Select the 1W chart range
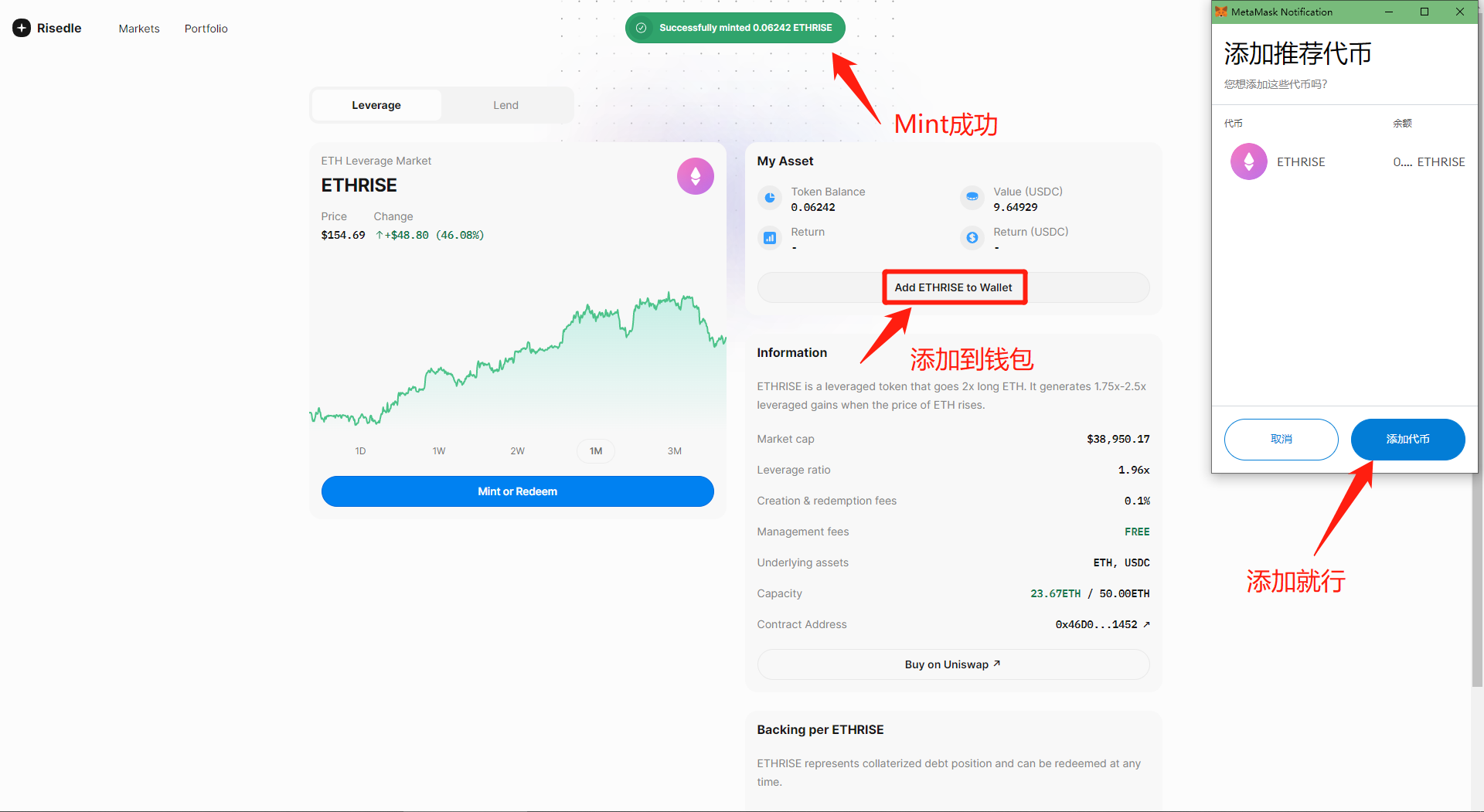This screenshot has height=812, width=1484. (x=439, y=451)
